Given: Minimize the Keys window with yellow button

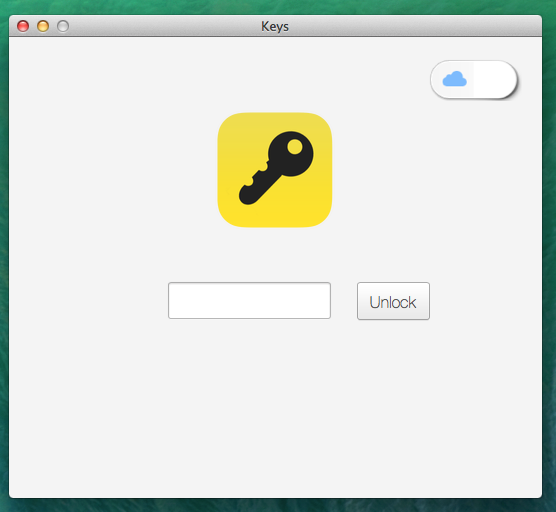Looking at the screenshot, I should (x=43, y=26).
